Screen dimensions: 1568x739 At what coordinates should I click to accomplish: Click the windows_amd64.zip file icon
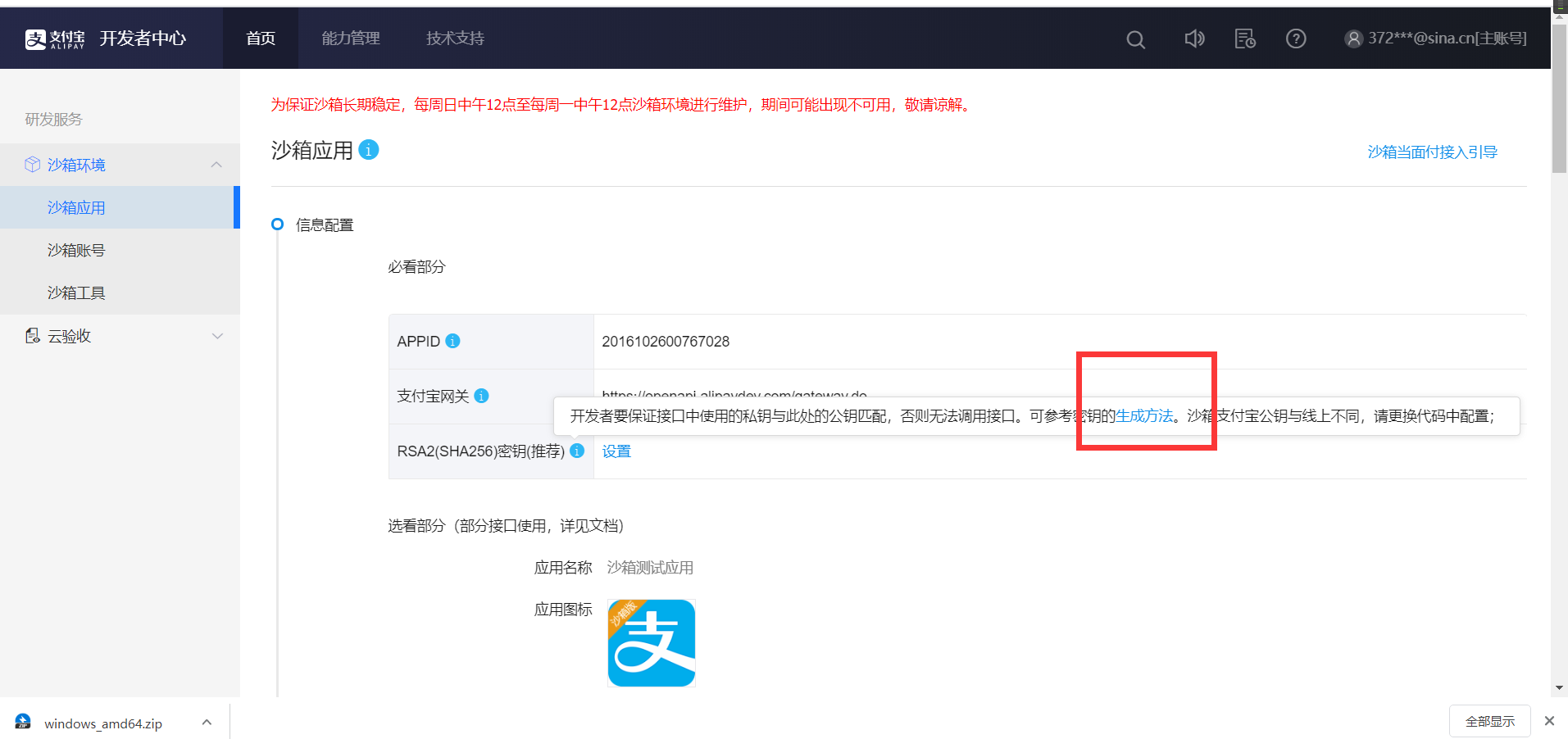[x=23, y=722]
